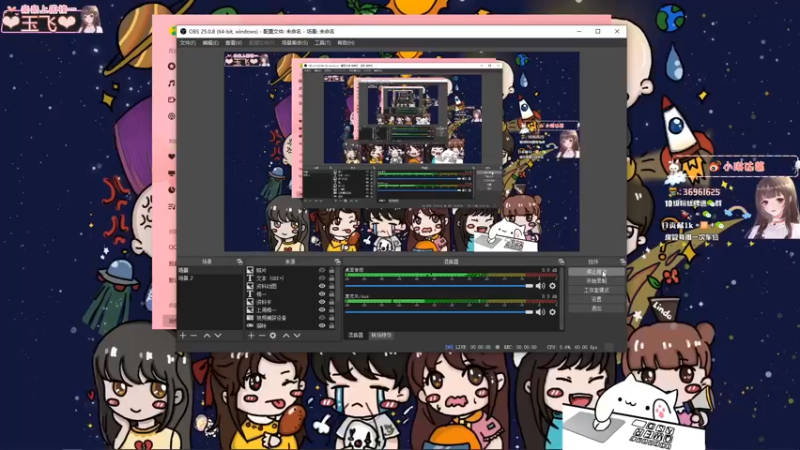This screenshot has height=450, width=800.
Task: Mute the 桌面音频 channel speaker icon
Action: tap(540, 286)
